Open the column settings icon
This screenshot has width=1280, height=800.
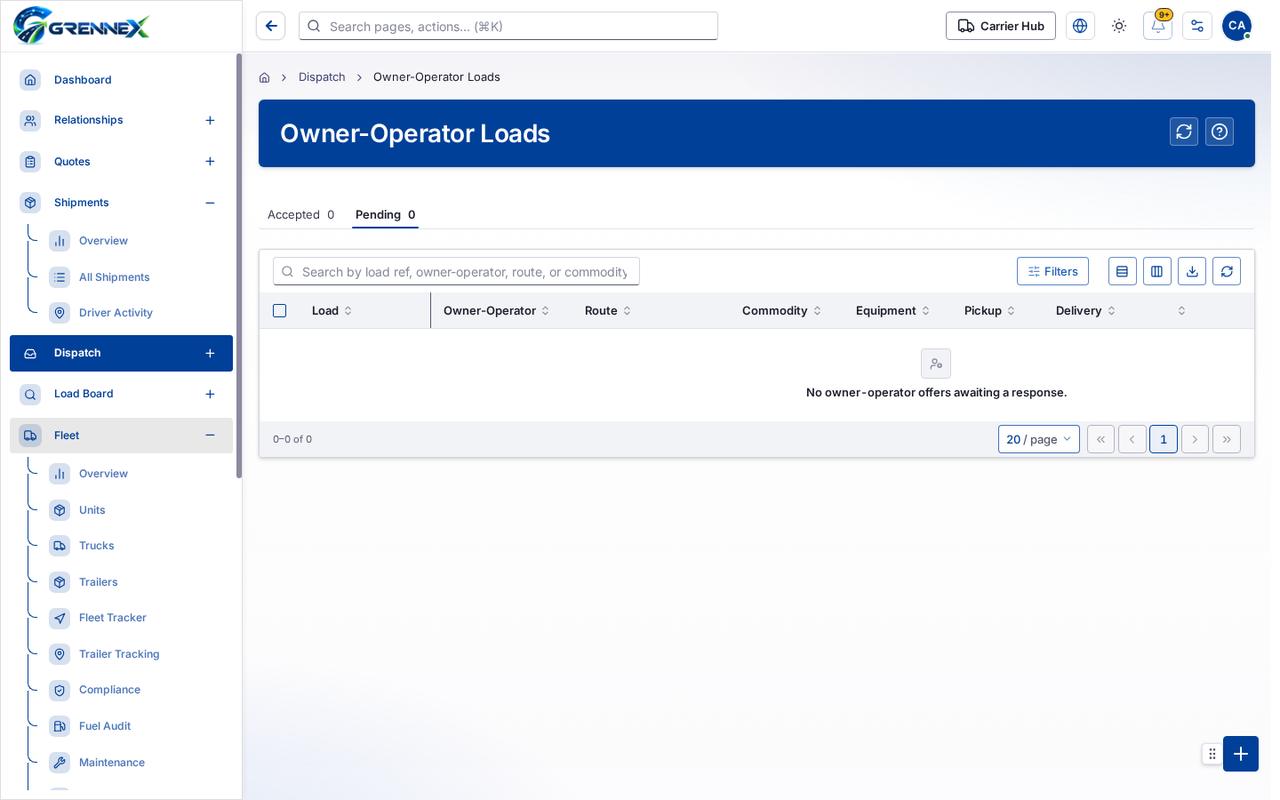(1157, 271)
